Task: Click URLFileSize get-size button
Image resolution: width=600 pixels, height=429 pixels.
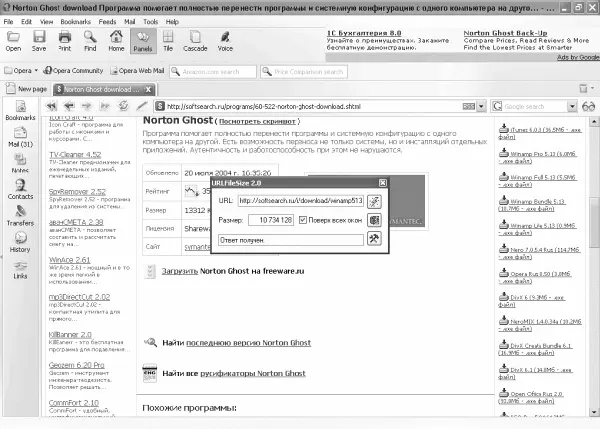Action: [374, 201]
